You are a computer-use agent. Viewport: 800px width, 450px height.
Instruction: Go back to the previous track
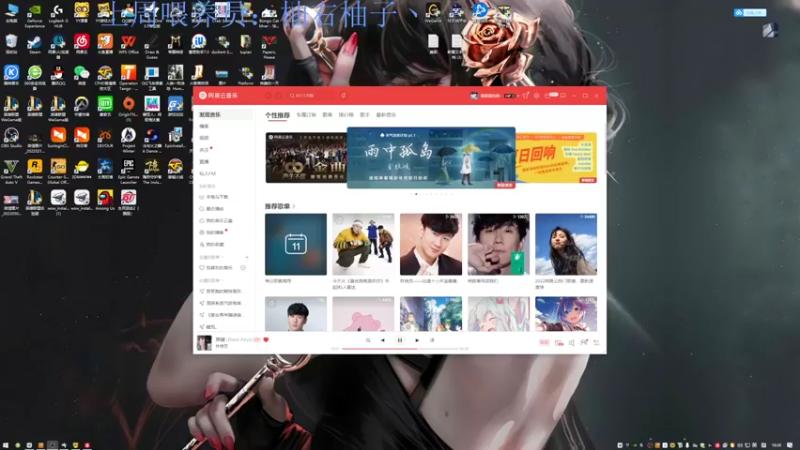pyautogui.click(x=383, y=340)
